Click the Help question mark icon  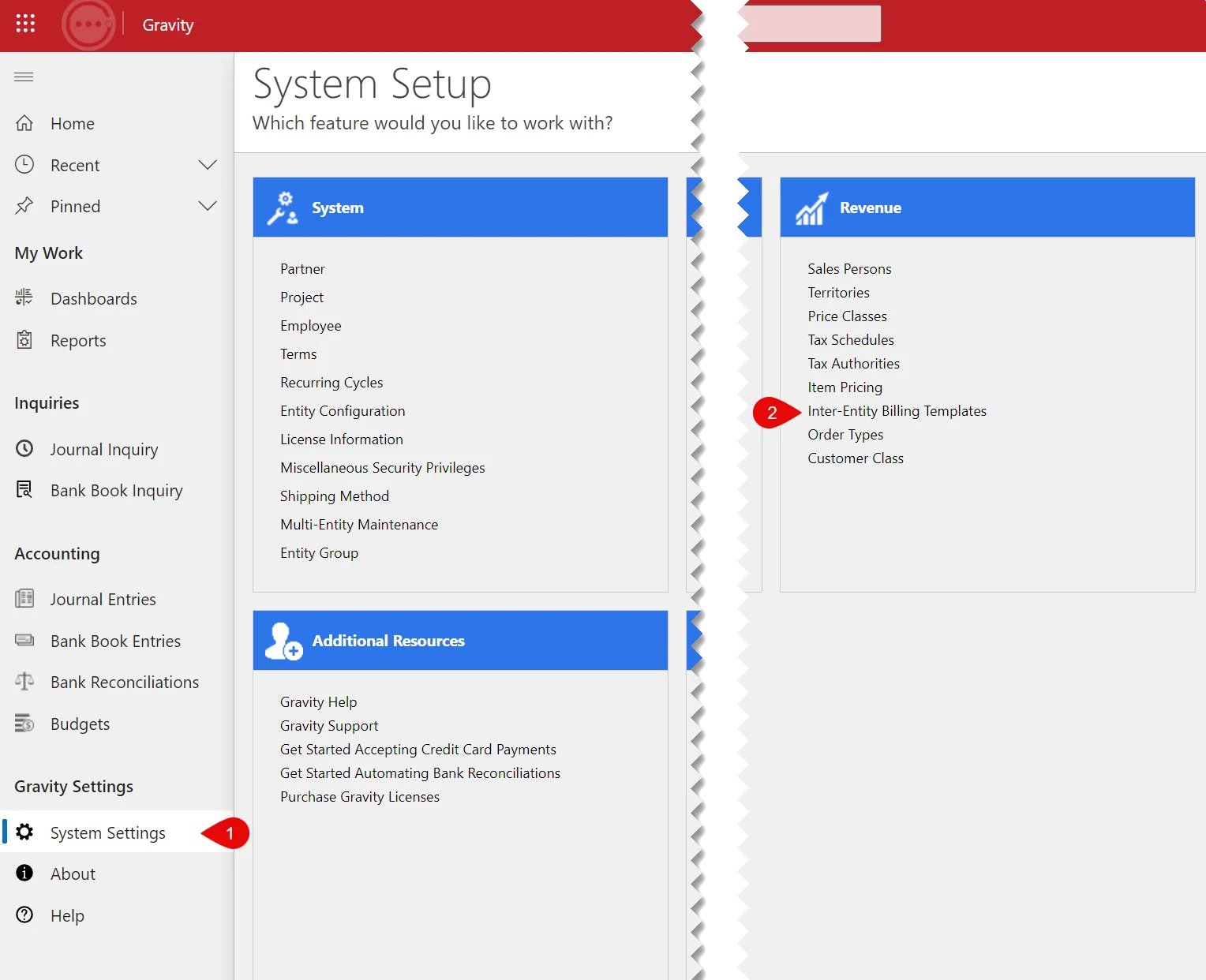(x=24, y=915)
